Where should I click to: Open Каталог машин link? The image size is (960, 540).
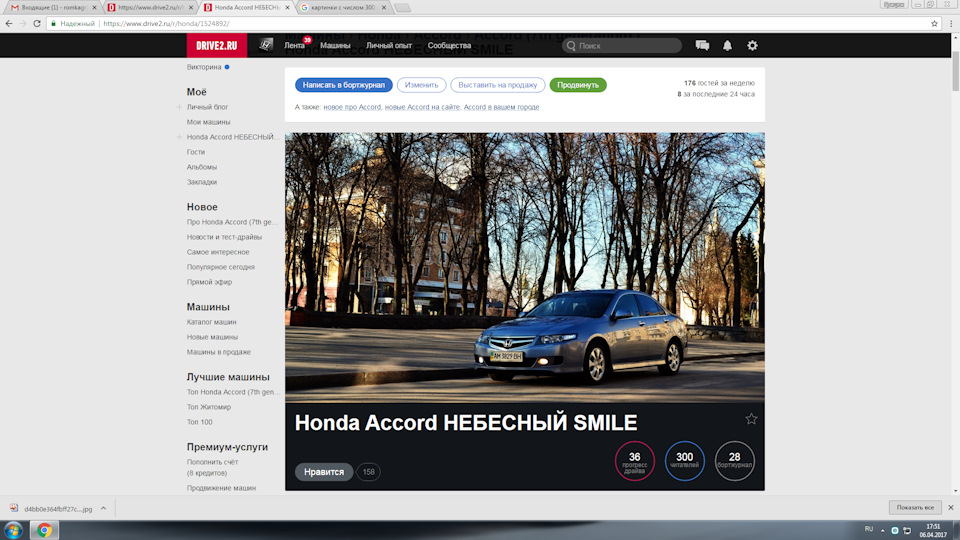(x=211, y=322)
